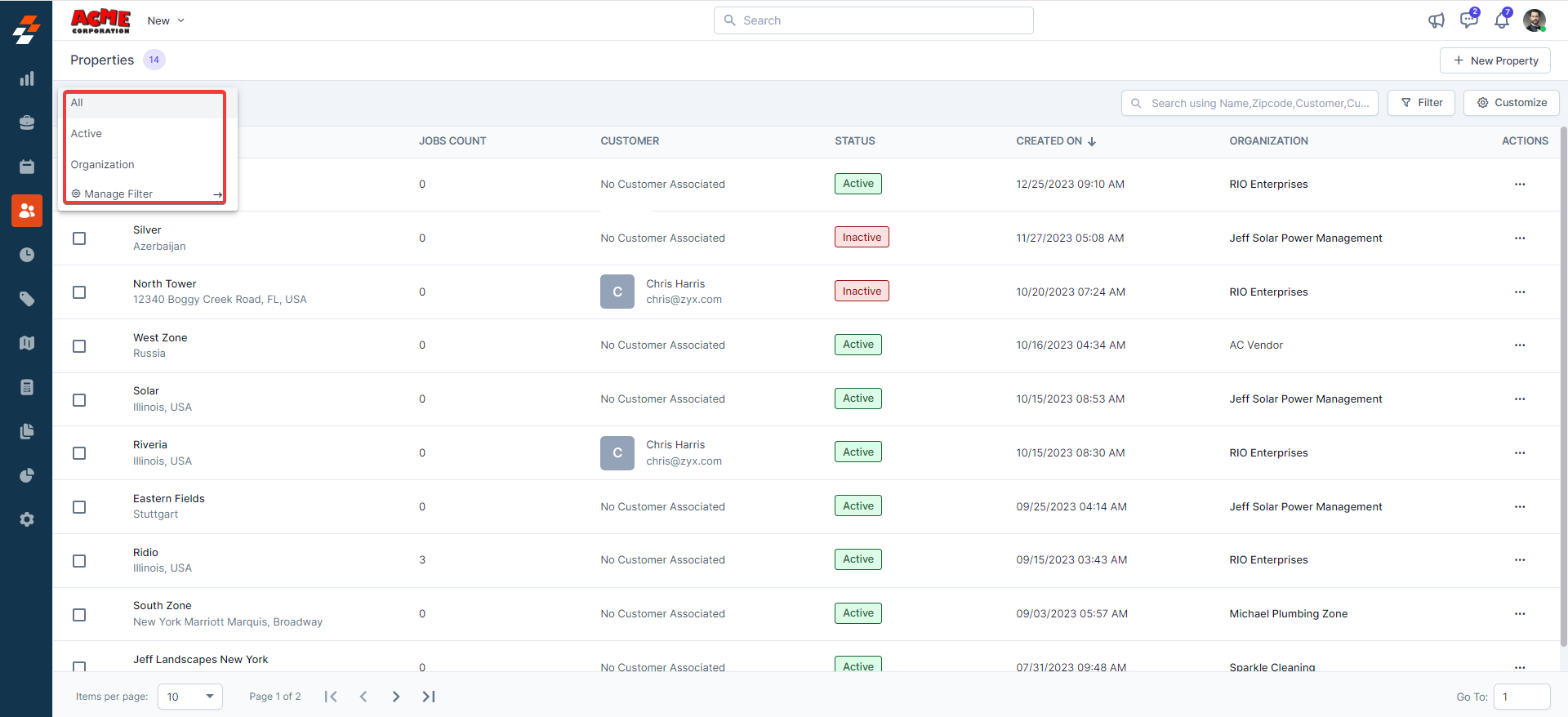The width and height of the screenshot is (1568, 717).
Task: Go to the last page of results
Action: pyautogui.click(x=429, y=697)
